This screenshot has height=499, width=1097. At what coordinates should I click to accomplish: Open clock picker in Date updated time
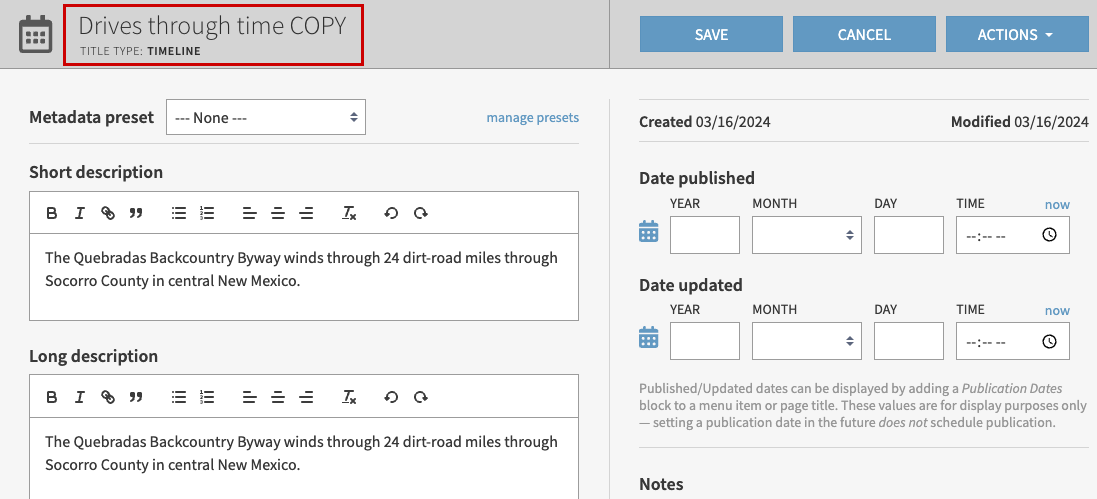[1049, 342]
